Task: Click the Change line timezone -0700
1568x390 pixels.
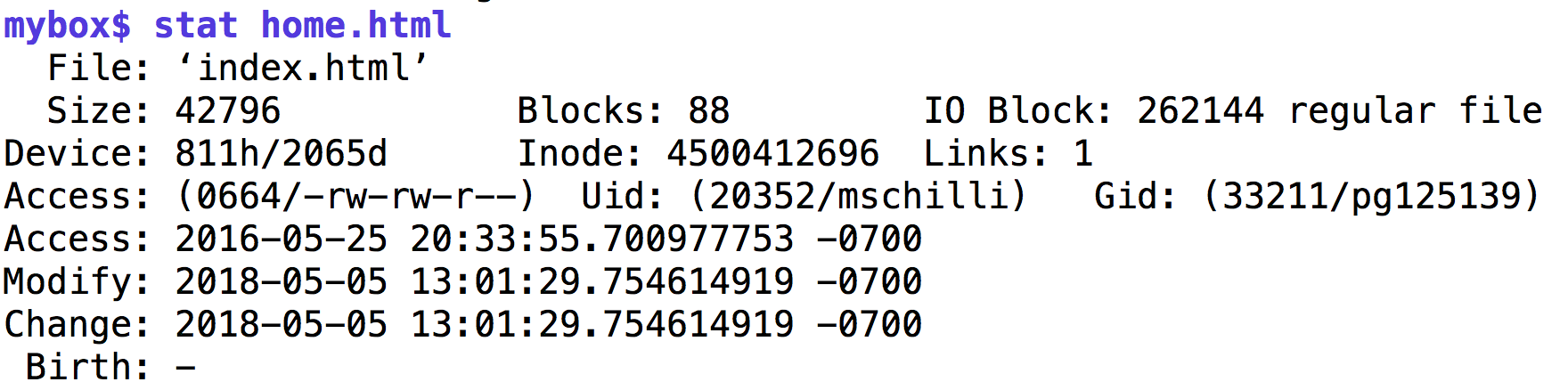Action: (870, 324)
